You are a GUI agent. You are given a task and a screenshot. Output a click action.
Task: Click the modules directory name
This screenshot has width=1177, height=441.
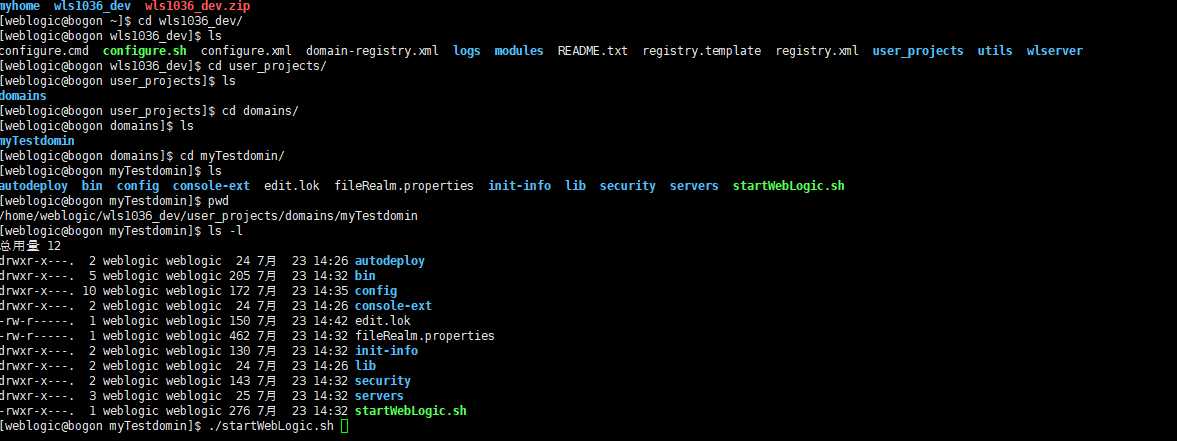click(519, 51)
